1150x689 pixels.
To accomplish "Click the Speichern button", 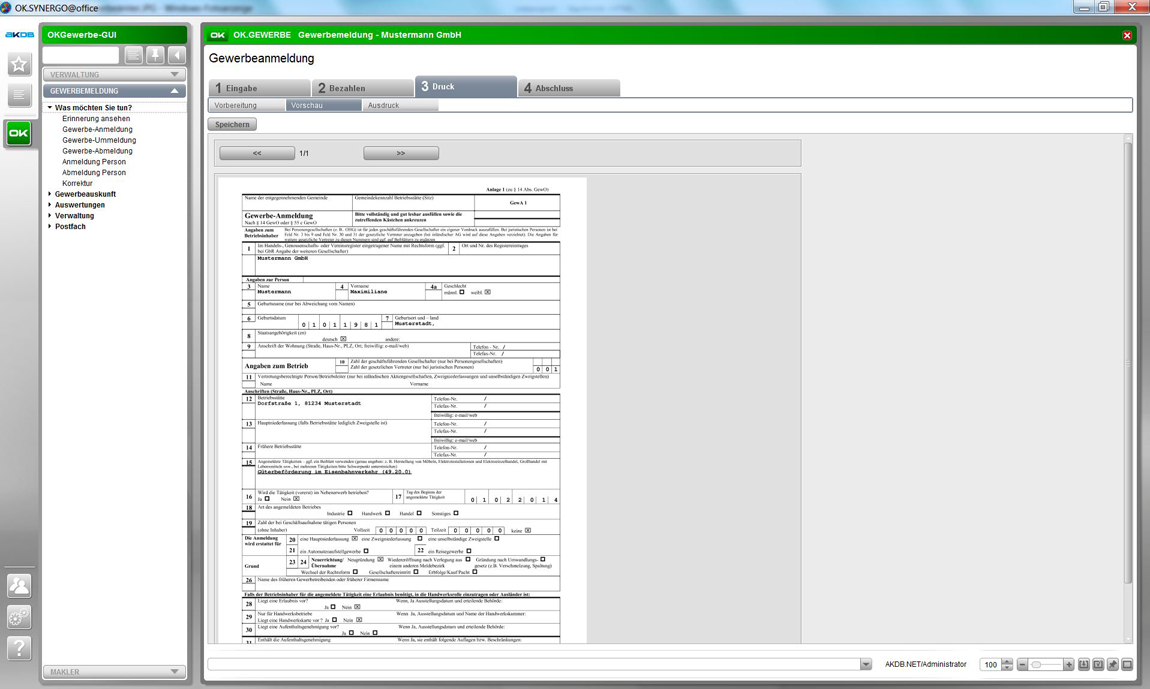I will (232, 125).
